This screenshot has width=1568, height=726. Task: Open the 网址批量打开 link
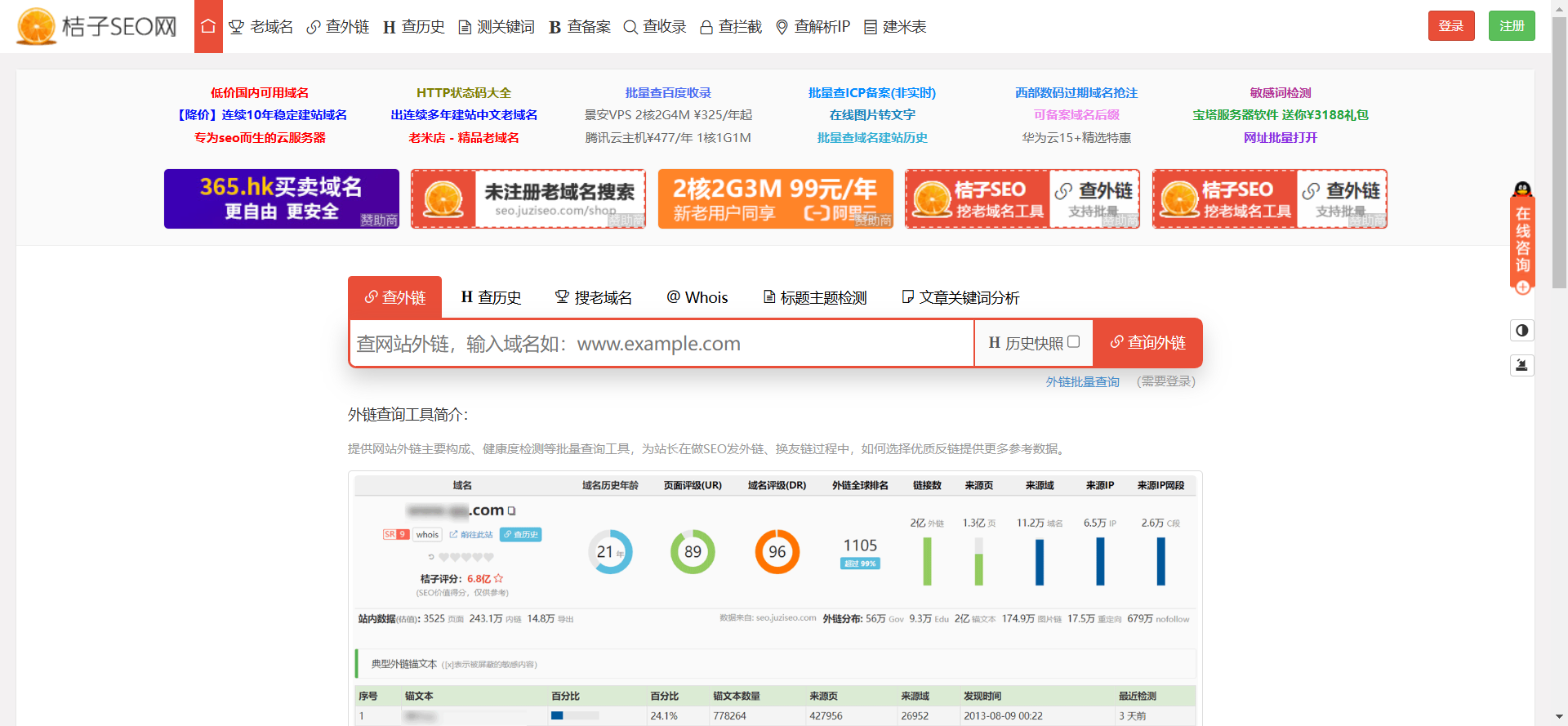coord(1281,138)
